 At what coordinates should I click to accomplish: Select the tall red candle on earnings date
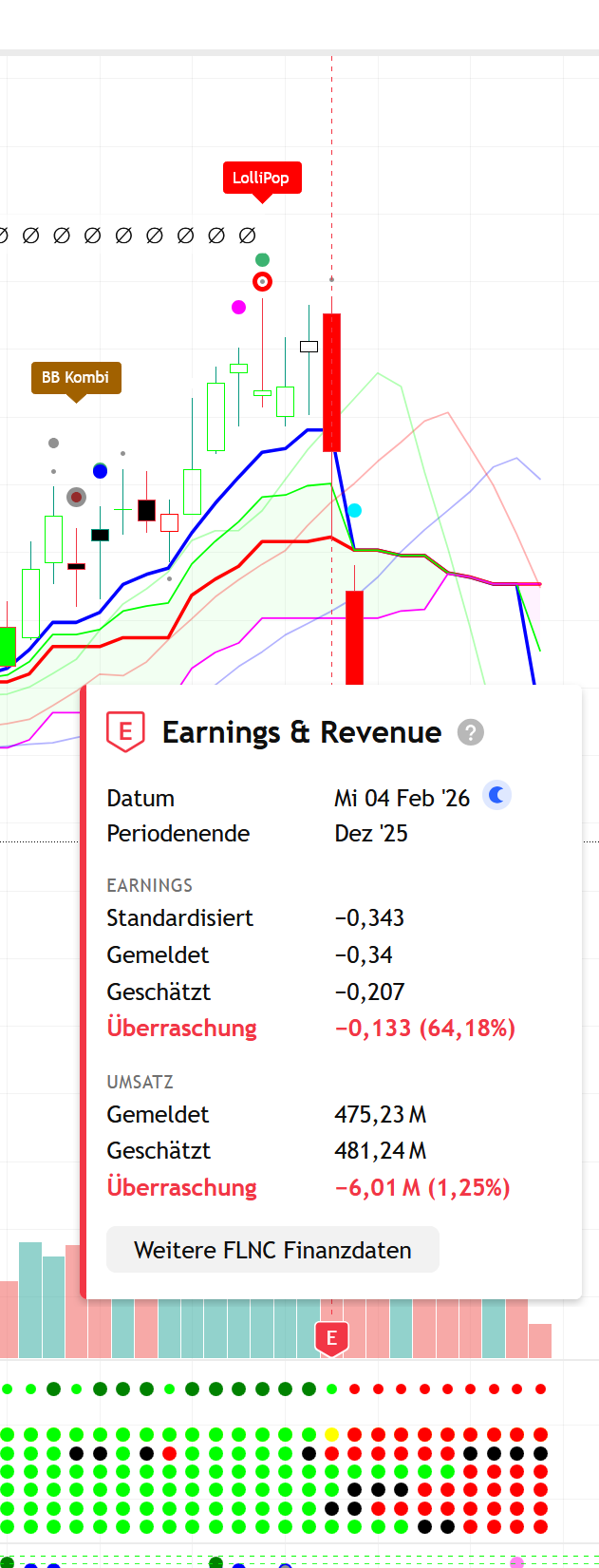(x=331, y=382)
